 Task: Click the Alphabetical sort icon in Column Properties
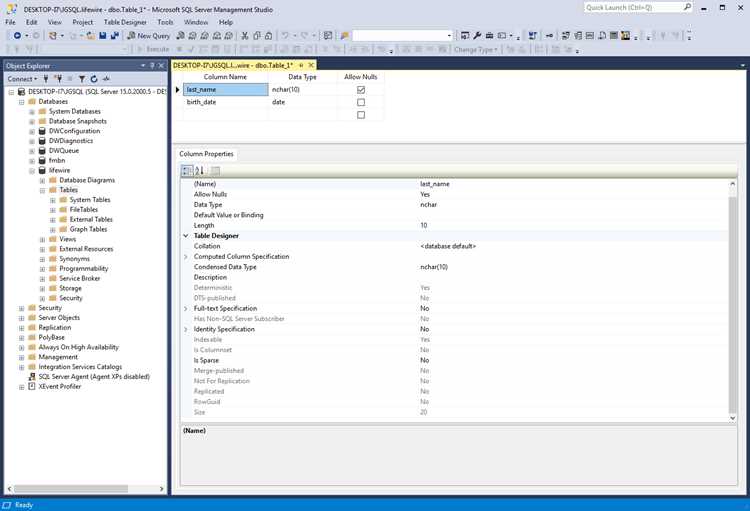click(200, 170)
